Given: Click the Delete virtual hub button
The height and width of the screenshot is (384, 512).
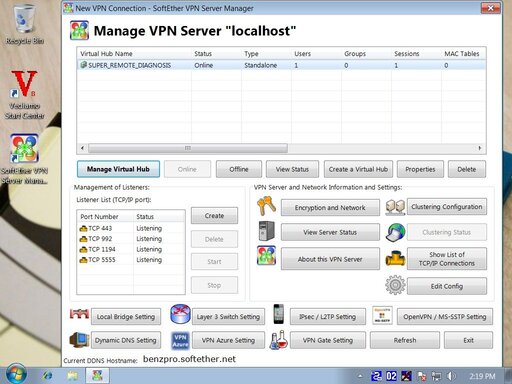Looking at the screenshot, I should (x=467, y=169).
